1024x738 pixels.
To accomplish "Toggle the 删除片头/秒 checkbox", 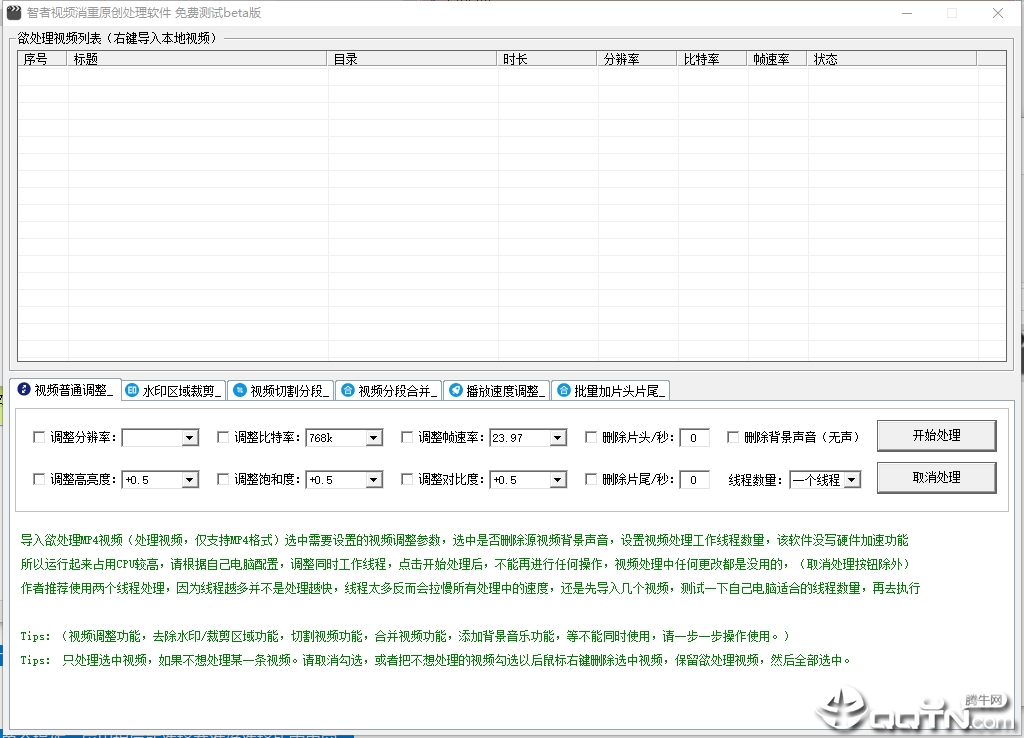I will click(x=591, y=437).
